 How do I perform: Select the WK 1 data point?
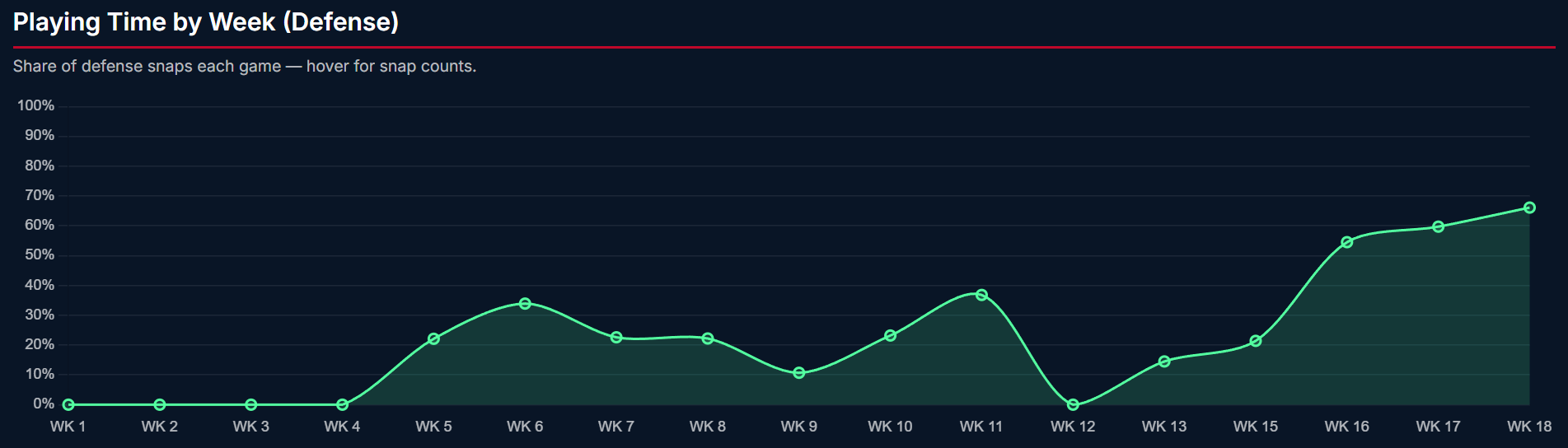(x=68, y=404)
